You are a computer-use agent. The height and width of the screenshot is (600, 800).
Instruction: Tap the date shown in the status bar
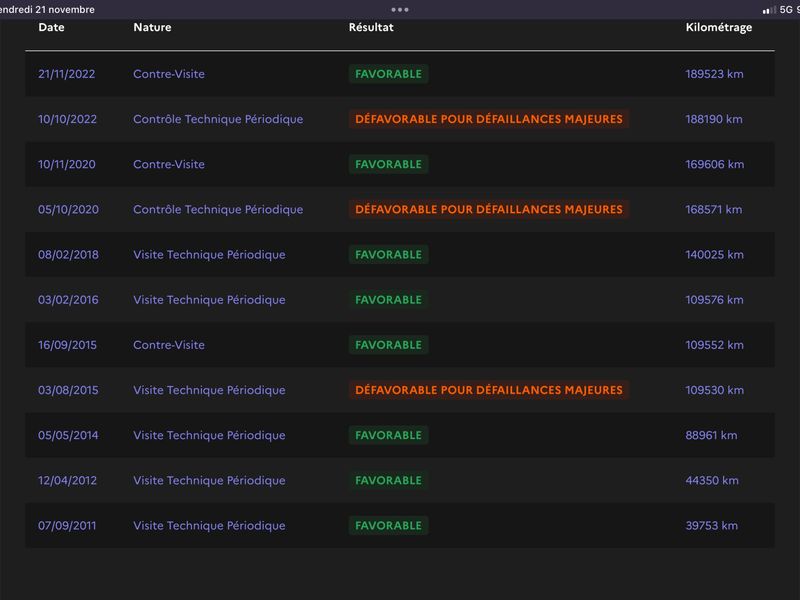coord(47,9)
